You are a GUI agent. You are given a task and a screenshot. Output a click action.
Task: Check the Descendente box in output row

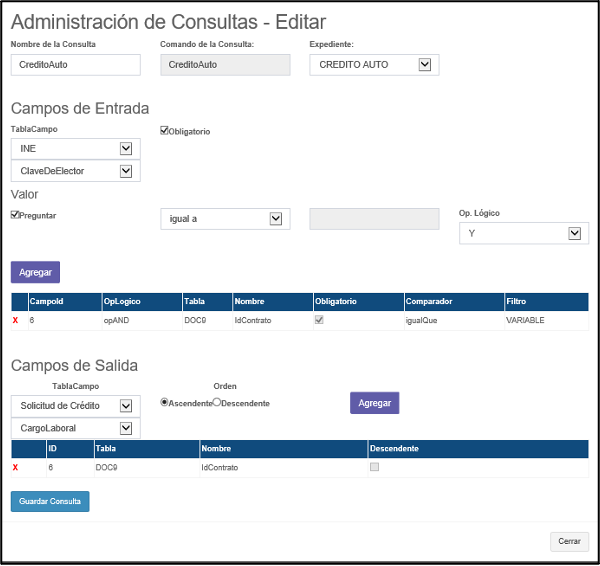point(374,467)
